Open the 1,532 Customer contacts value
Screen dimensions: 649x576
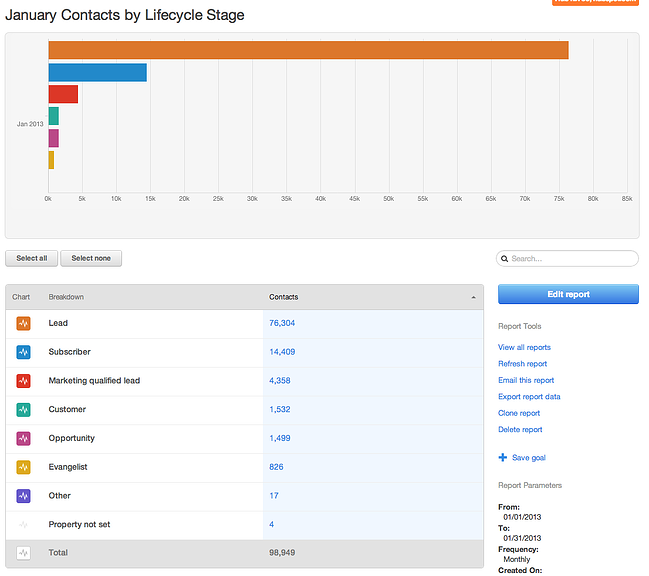point(280,410)
